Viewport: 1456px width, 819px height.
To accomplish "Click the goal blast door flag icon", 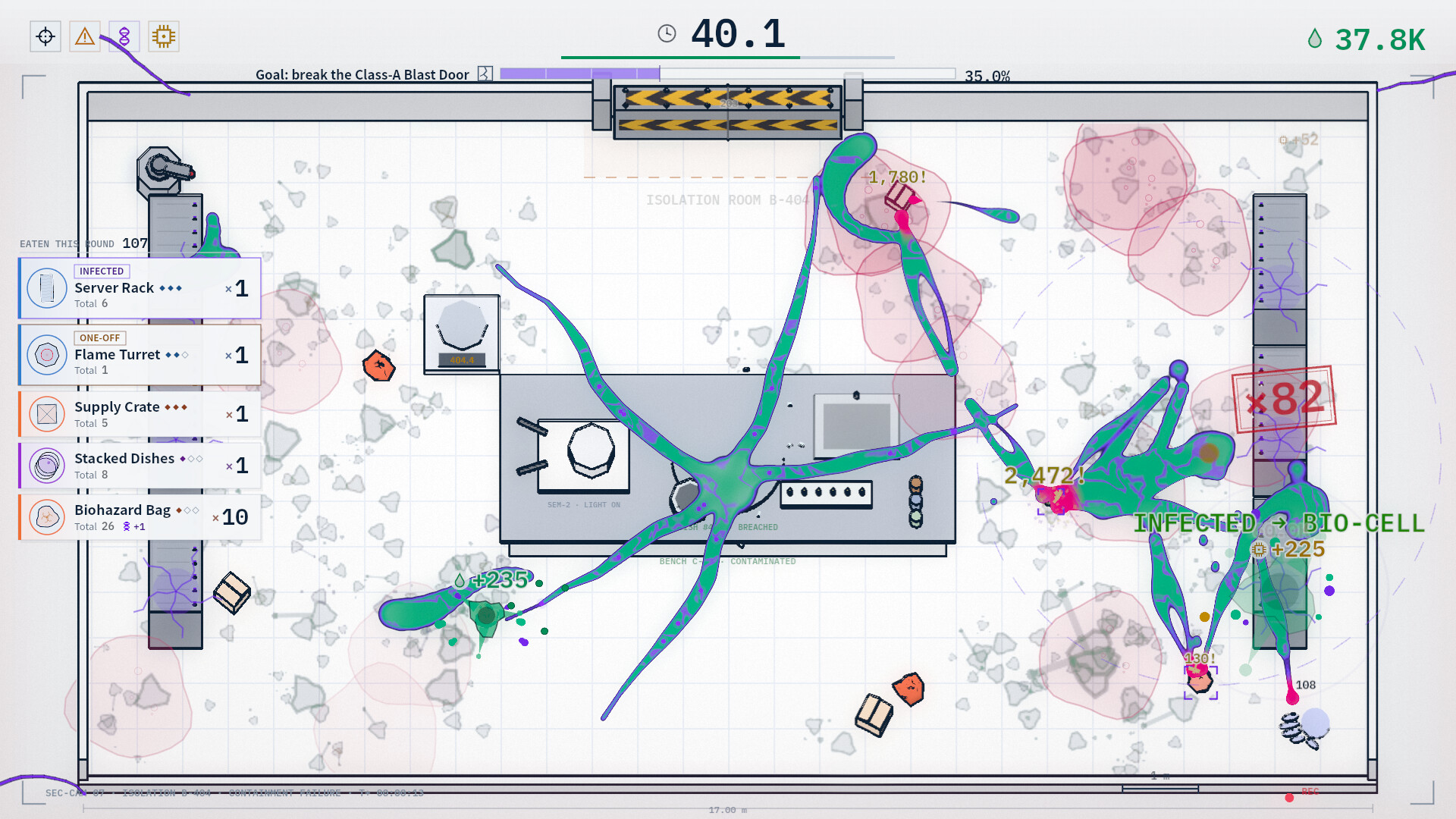I will (485, 74).
